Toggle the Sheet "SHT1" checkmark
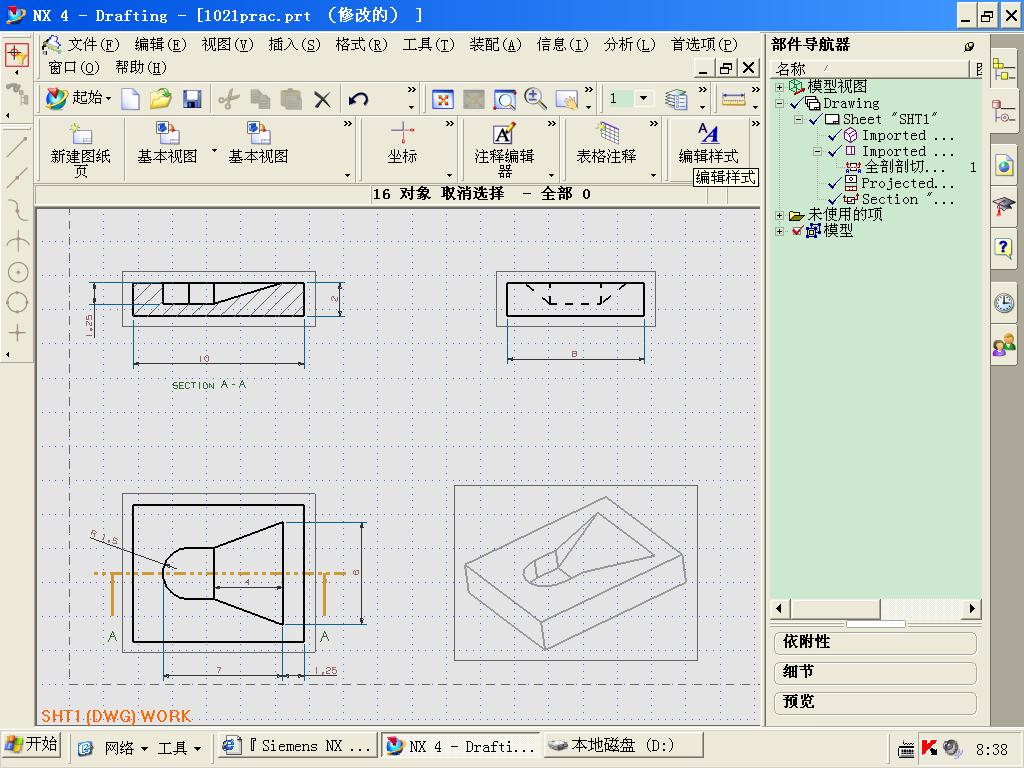Viewport: 1024px width, 768px height. [816, 120]
